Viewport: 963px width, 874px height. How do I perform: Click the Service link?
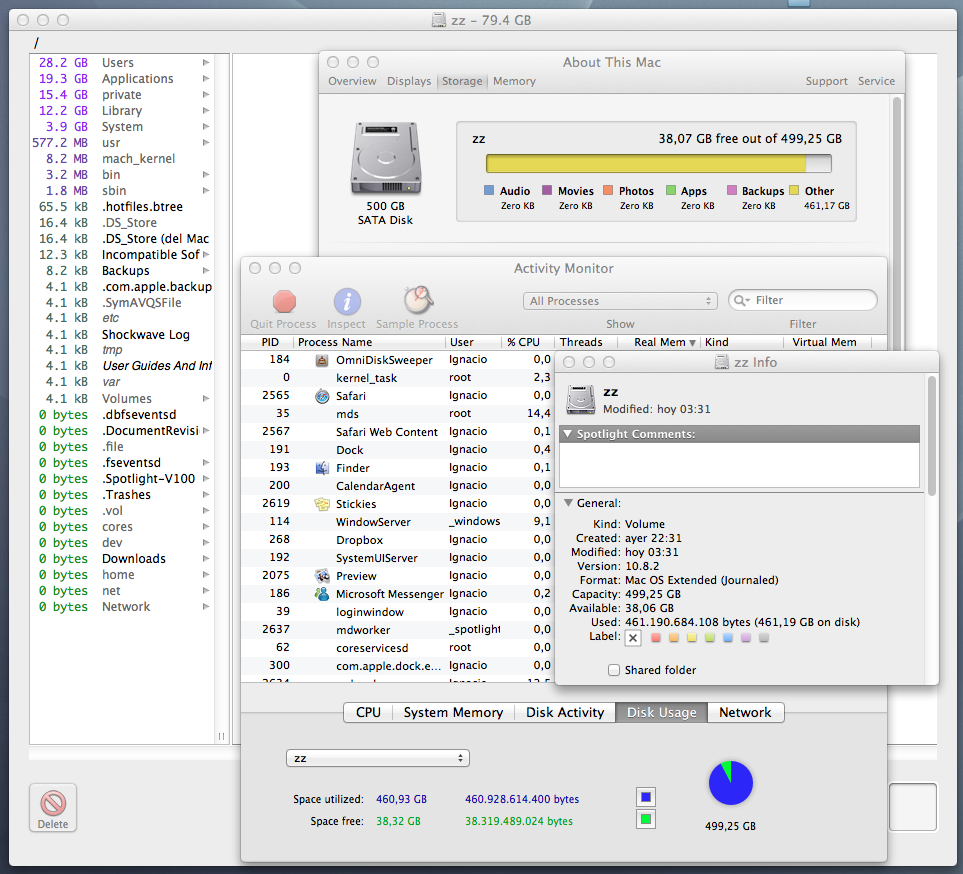[876, 81]
